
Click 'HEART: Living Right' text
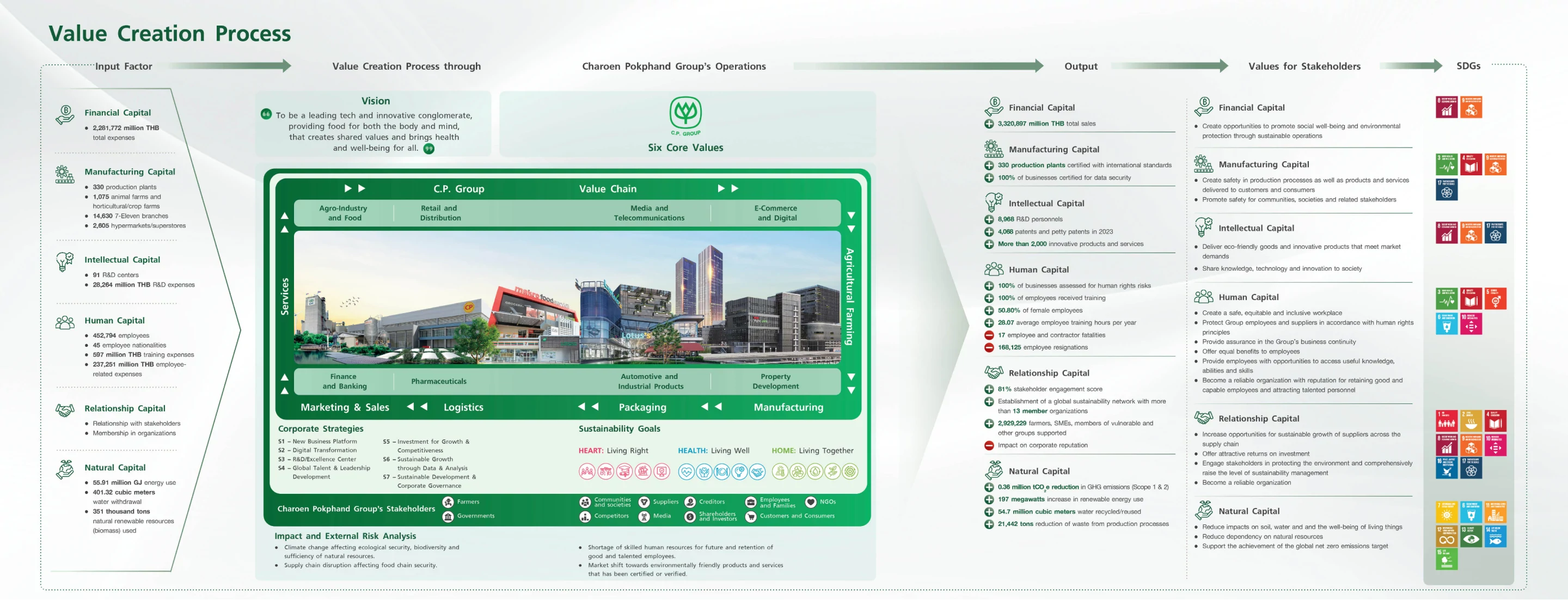pos(613,451)
